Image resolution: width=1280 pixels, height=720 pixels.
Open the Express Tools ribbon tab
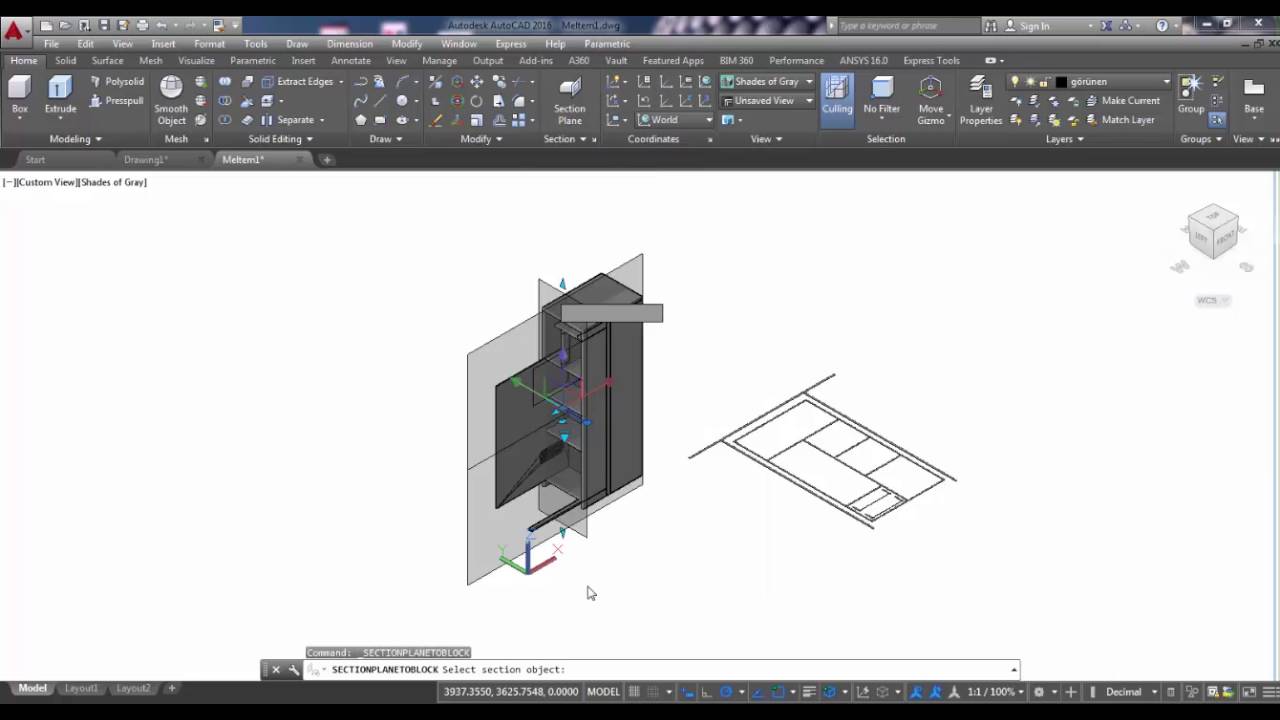[931, 61]
